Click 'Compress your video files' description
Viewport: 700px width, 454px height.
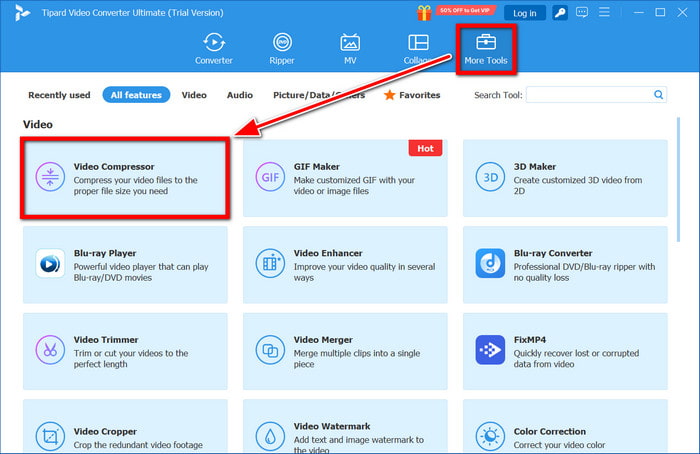click(135, 186)
